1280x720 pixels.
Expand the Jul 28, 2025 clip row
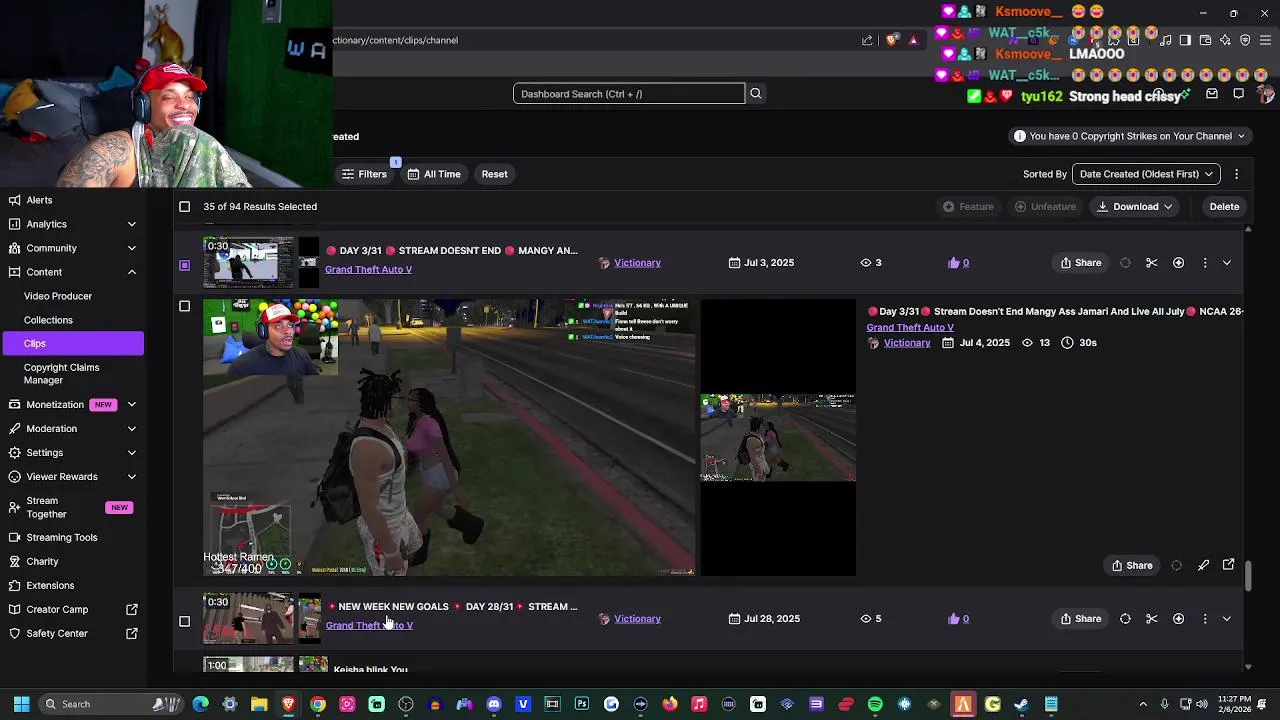pyautogui.click(x=1227, y=619)
